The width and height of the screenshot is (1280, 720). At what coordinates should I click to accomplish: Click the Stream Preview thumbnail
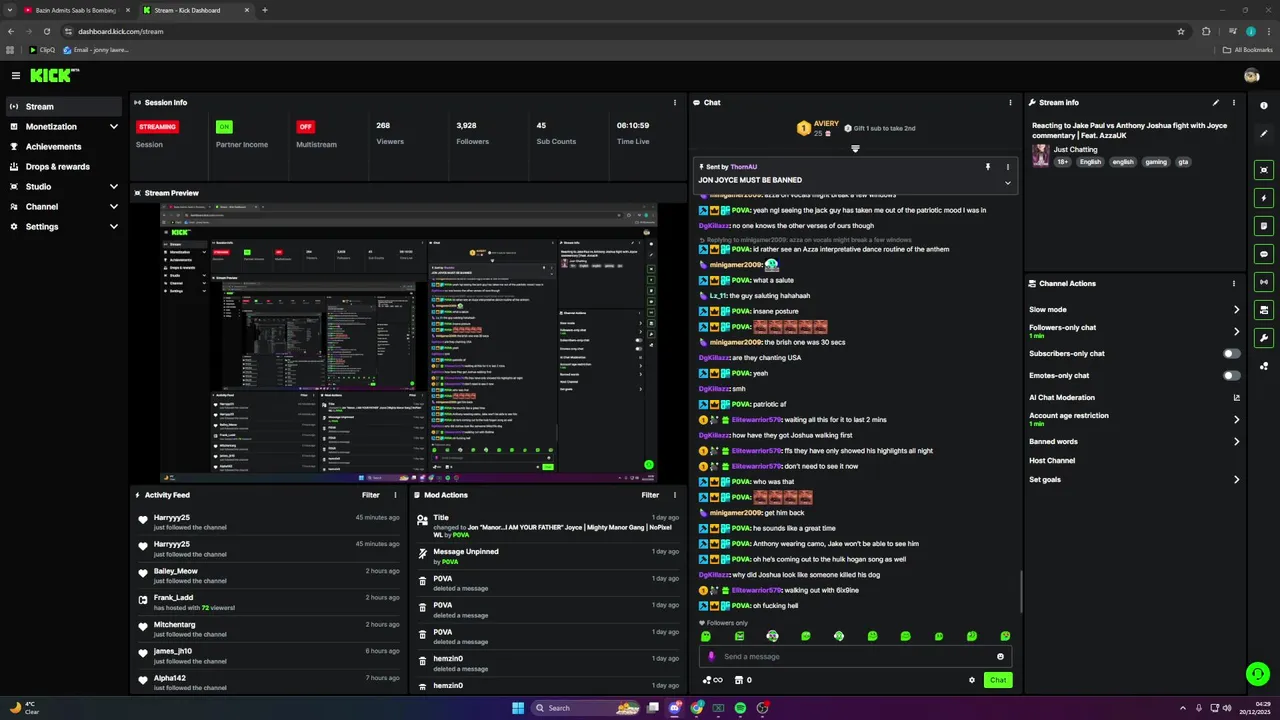(408, 343)
